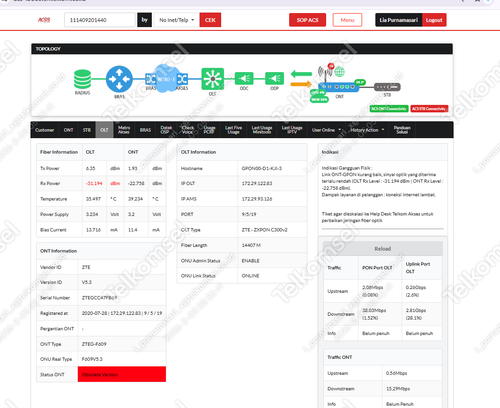Click the Menu button
Viewport: 500px width, 408px height.
(347, 20)
